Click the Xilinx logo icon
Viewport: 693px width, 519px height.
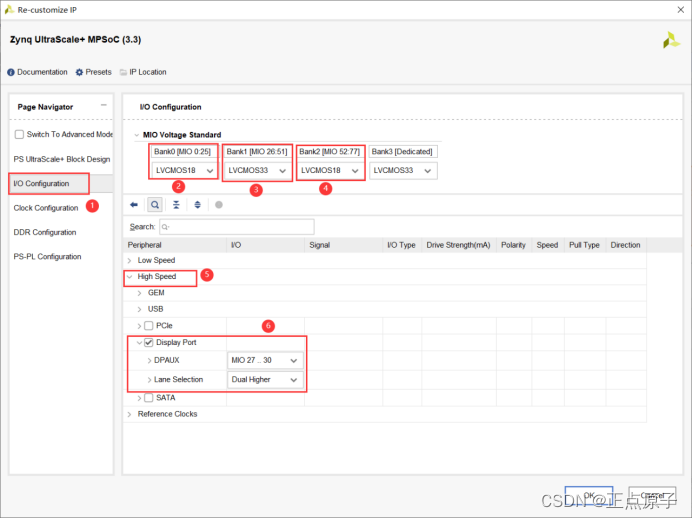(671, 40)
